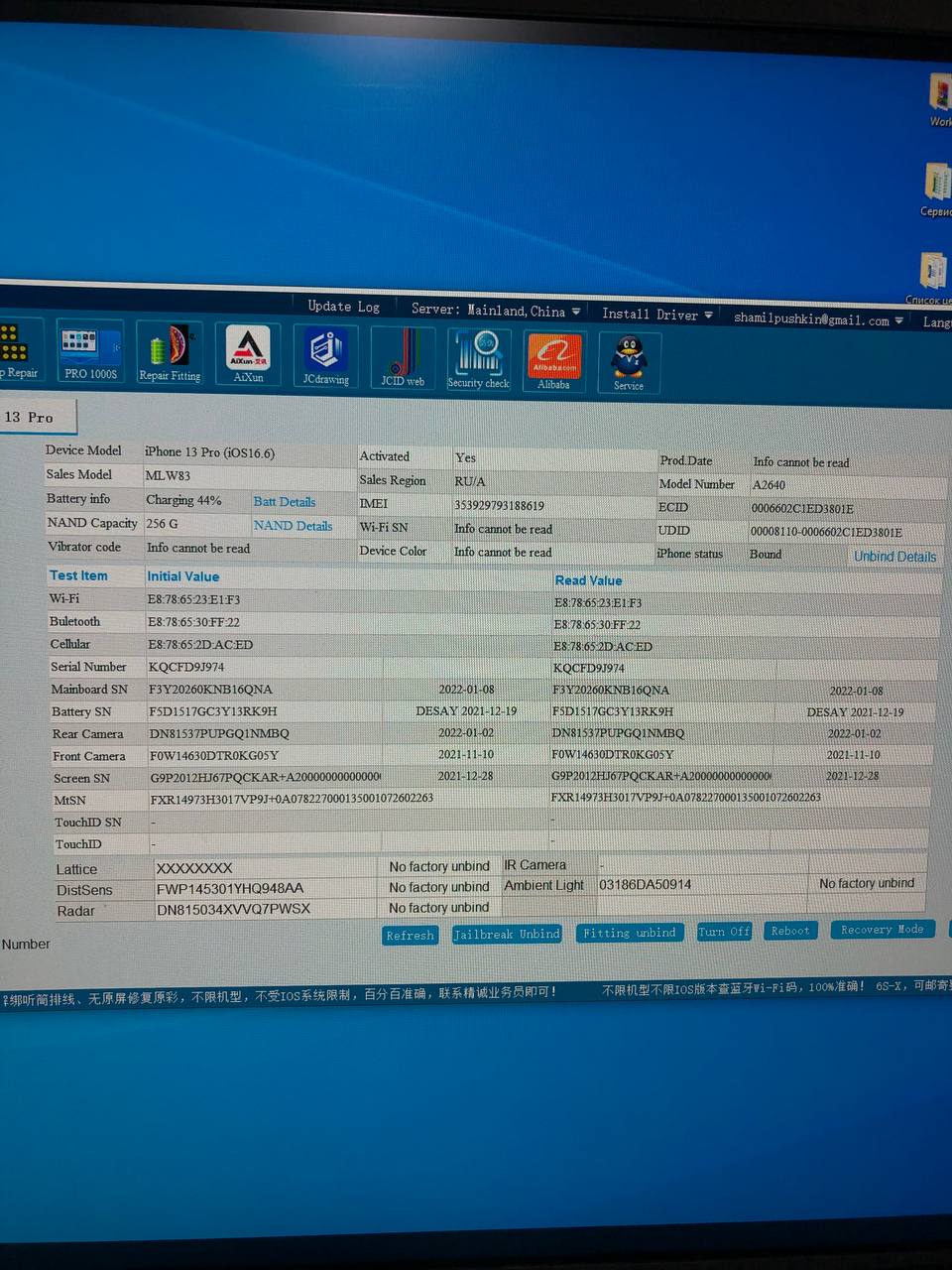Select MtSN value in the Read Value column
952x1270 pixels.
pos(686,797)
